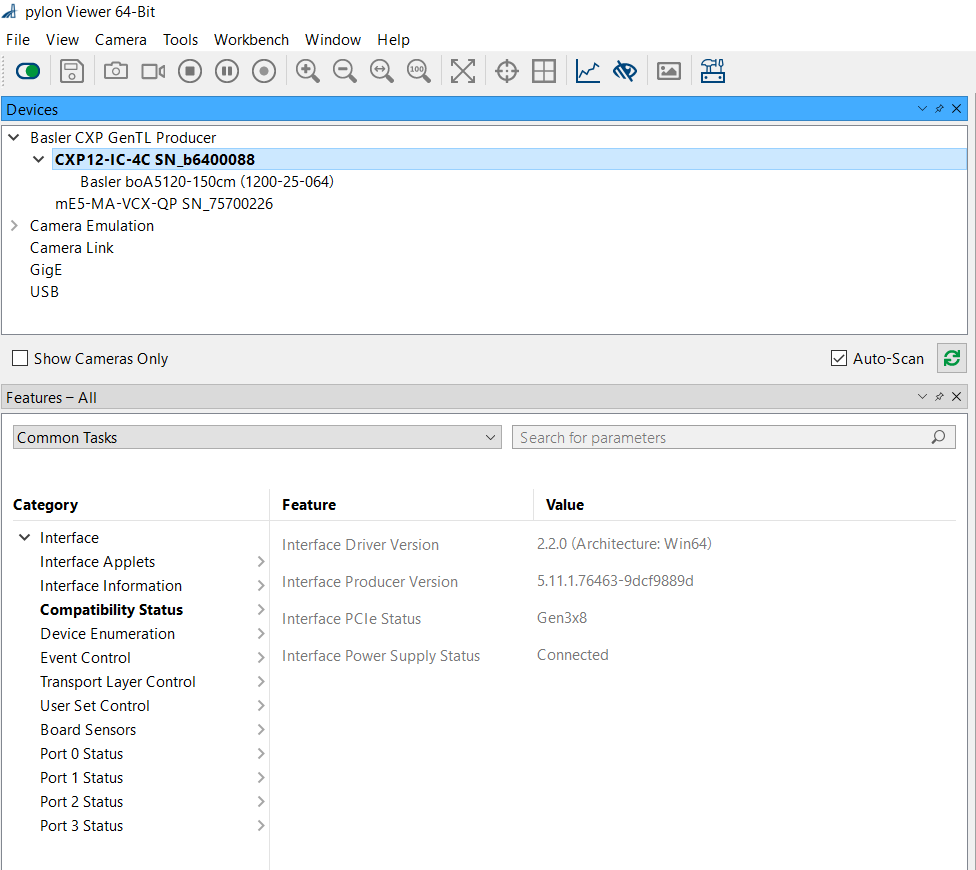Open the File menu

(x=18, y=40)
